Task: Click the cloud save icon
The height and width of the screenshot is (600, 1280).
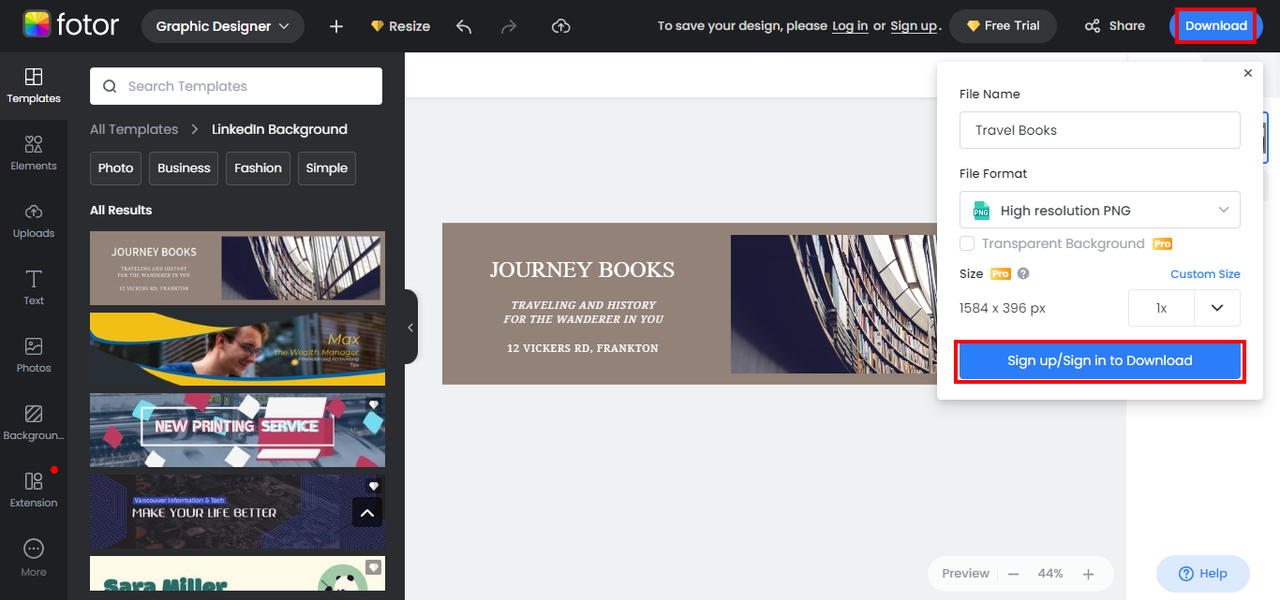Action: [561, 26]
